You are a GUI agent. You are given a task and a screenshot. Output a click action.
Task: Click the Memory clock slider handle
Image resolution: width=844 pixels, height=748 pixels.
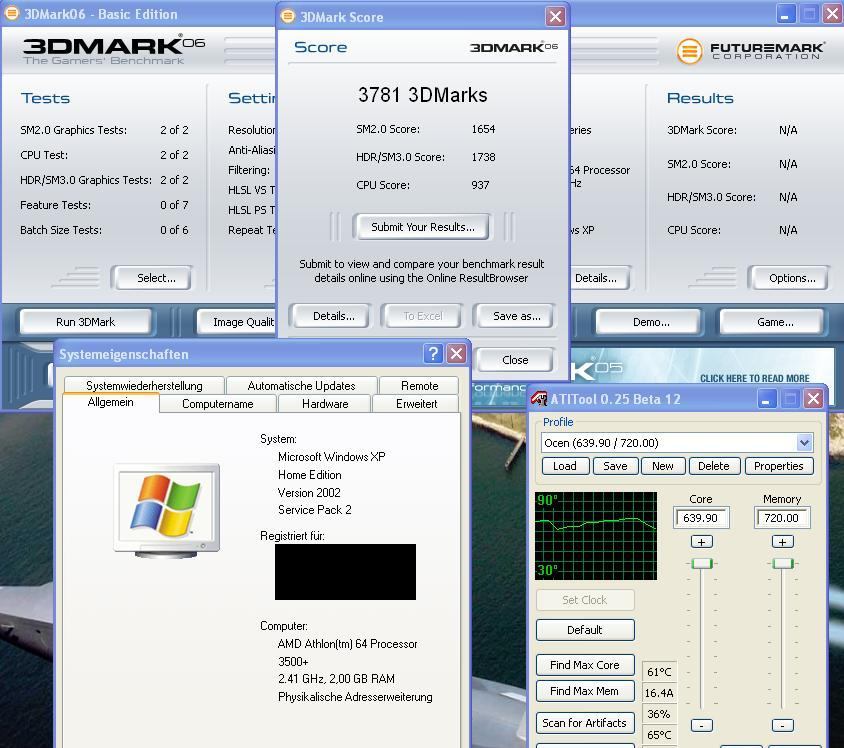(x=783, y=563)
